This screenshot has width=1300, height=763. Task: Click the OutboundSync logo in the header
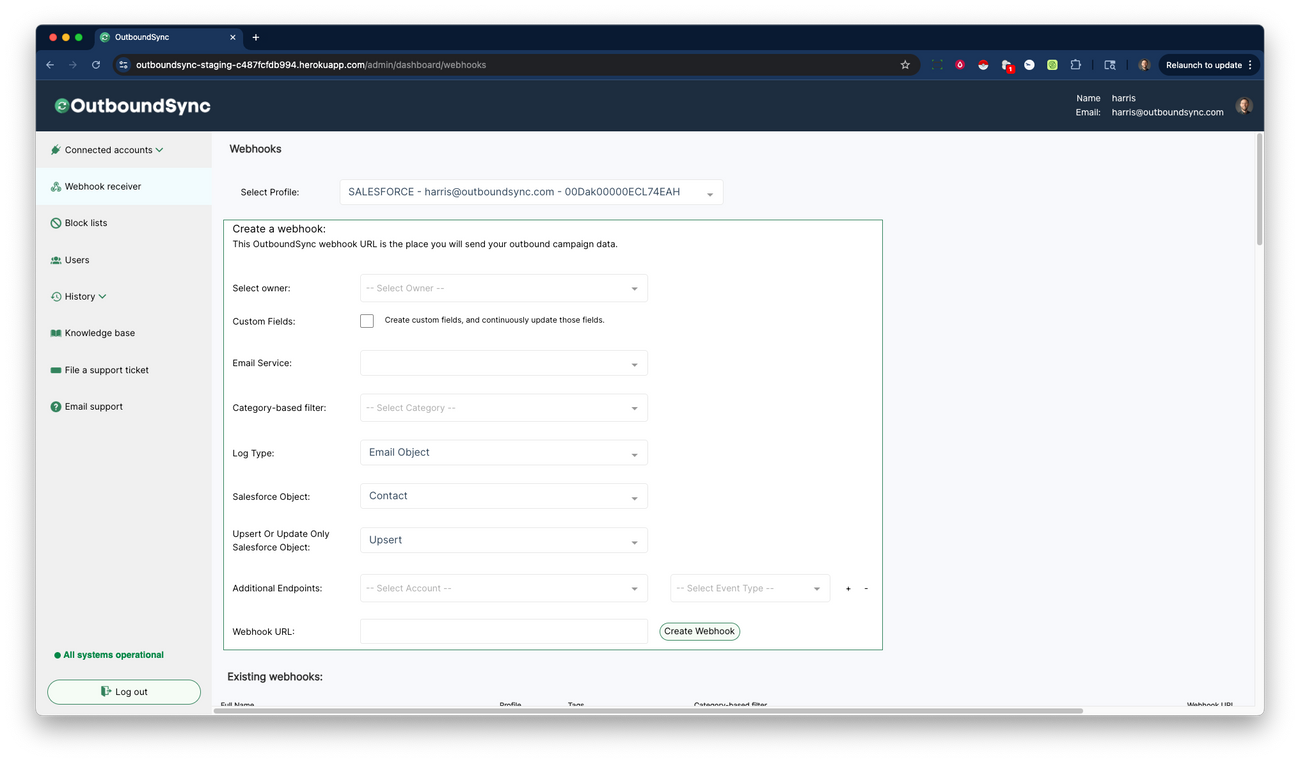pyautogui.click(x=131, y=105)
